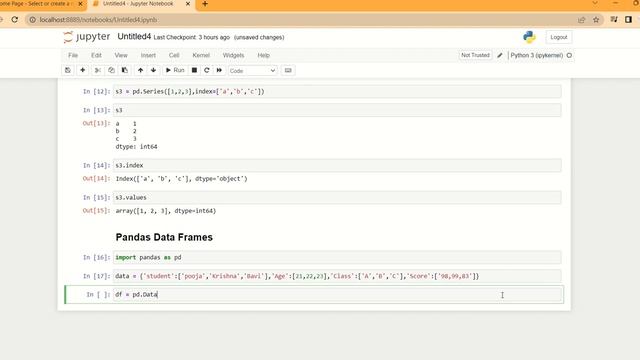Click the import pandas as pd cell
Screen dimensions: 640x360
(337, 258)
